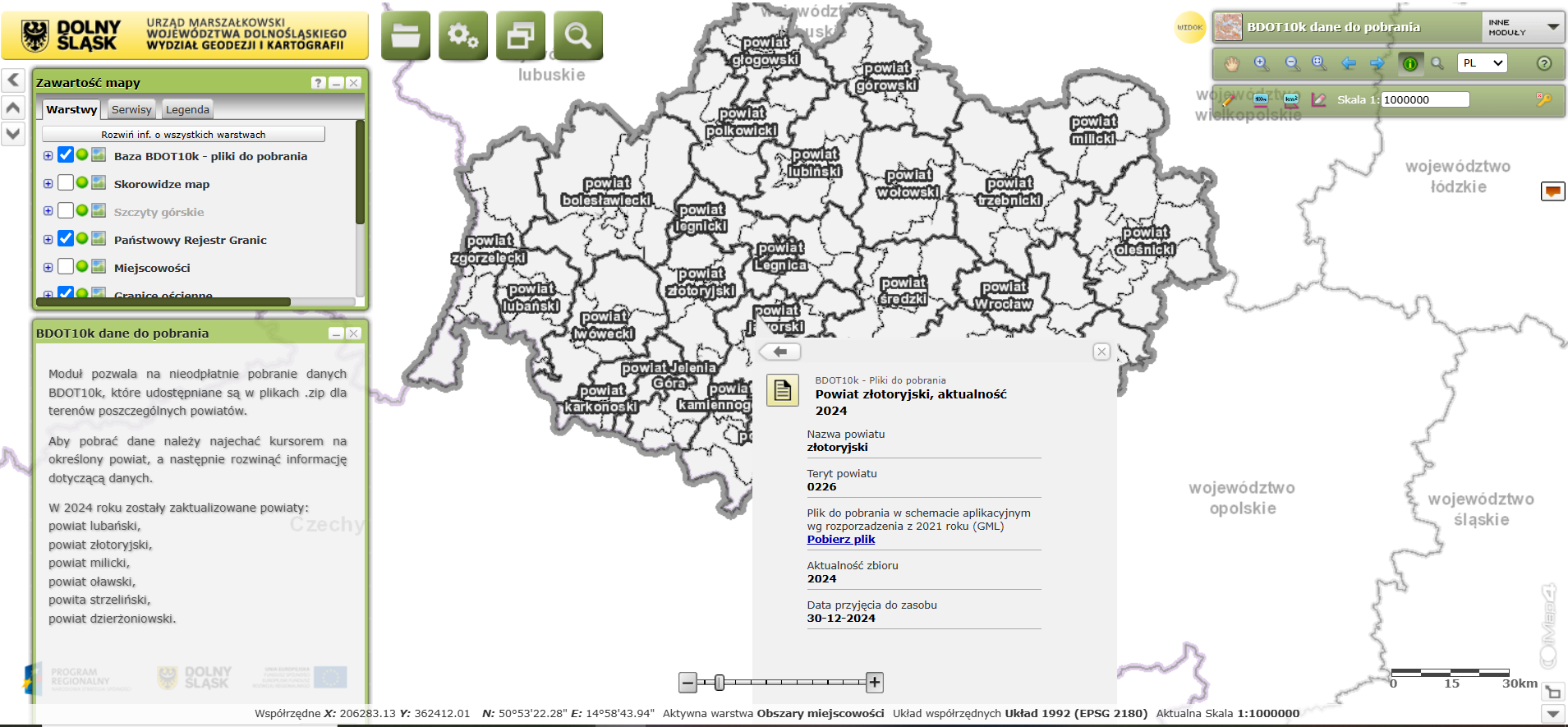This screenshot has height=727, width=1568.
Task: Open the gear settings button
Action: (463, 35)
